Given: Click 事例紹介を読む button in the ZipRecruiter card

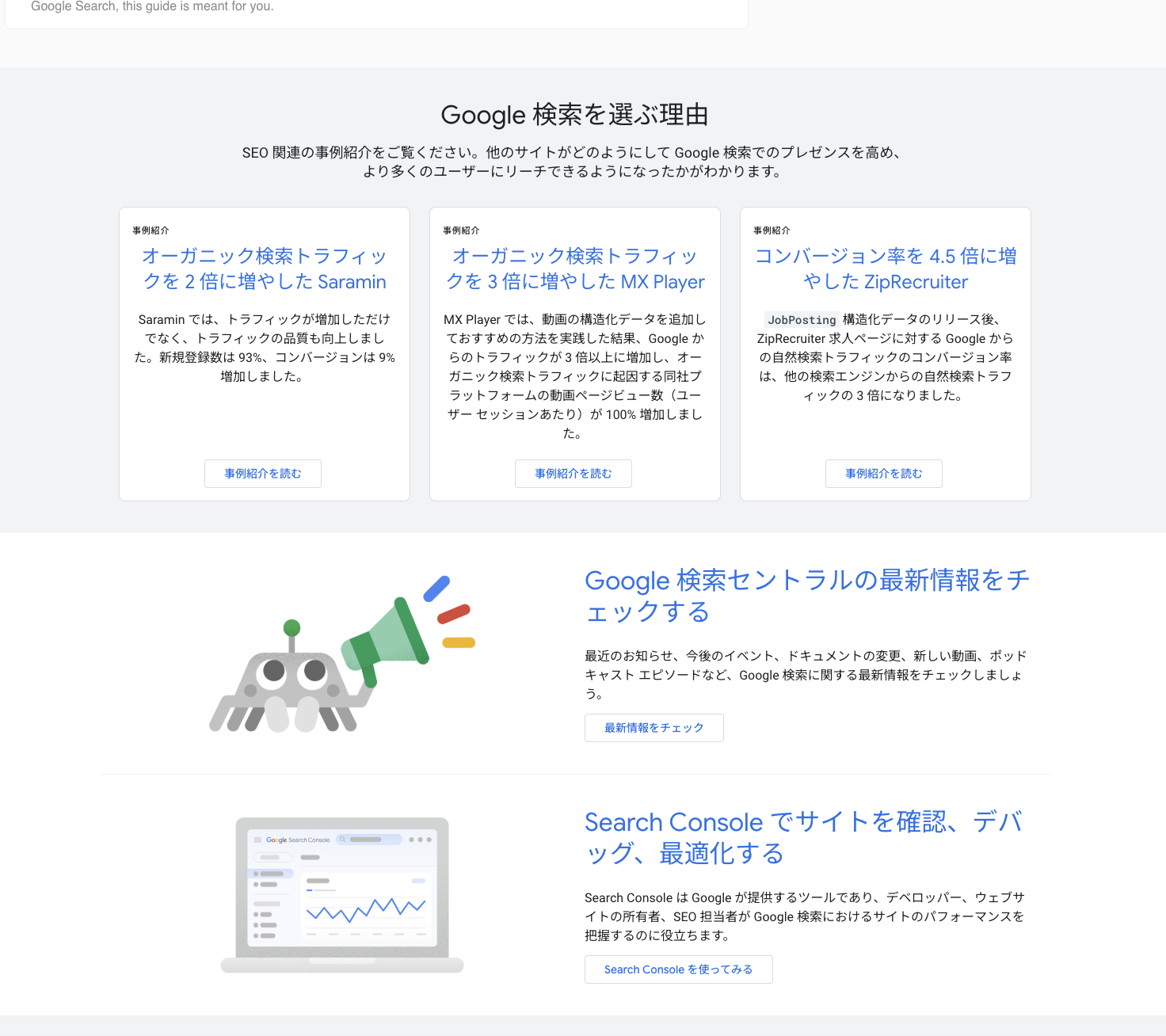Looking at the screenshot, I should tap(884, 474).
